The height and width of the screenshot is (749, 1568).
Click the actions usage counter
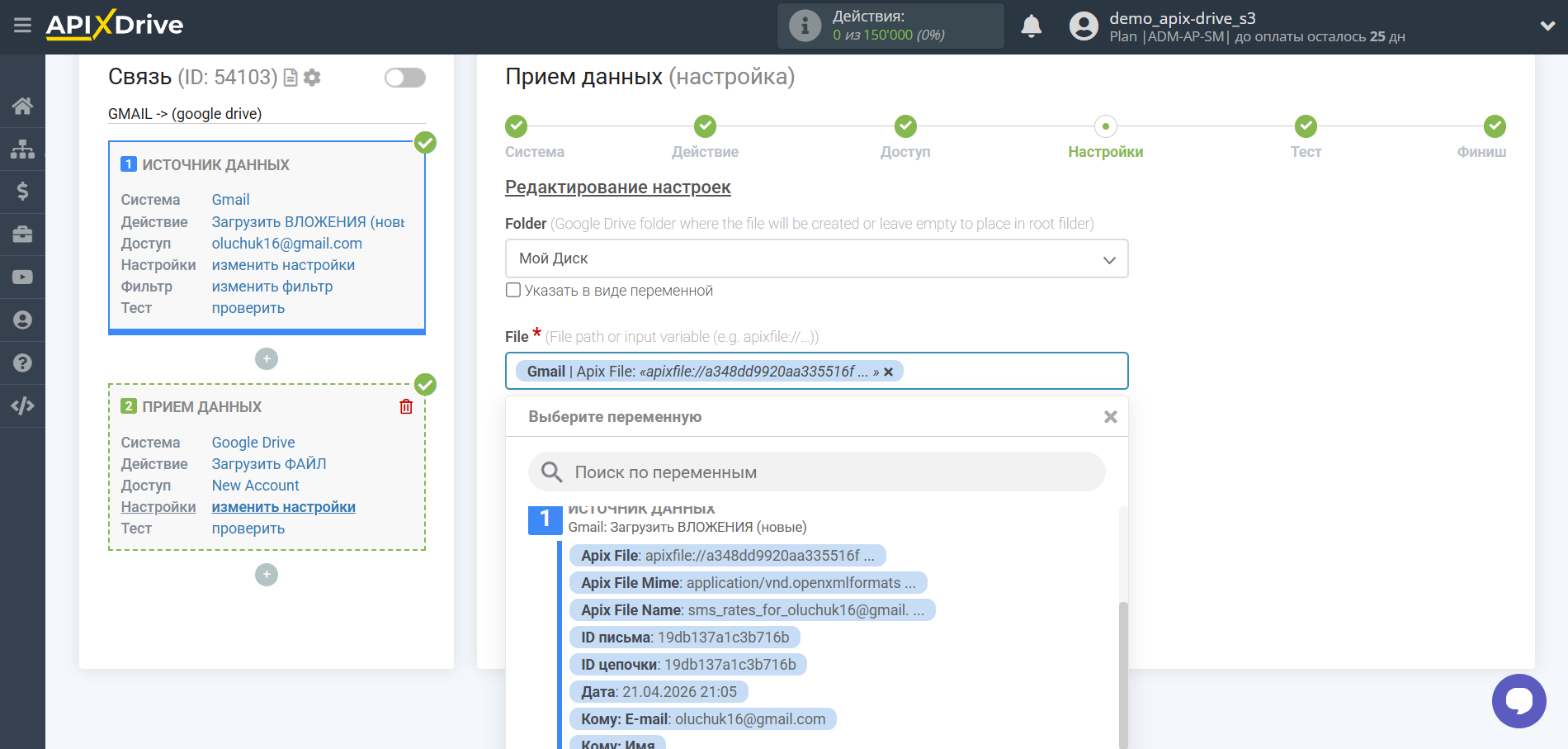click(x=889, y=35)
